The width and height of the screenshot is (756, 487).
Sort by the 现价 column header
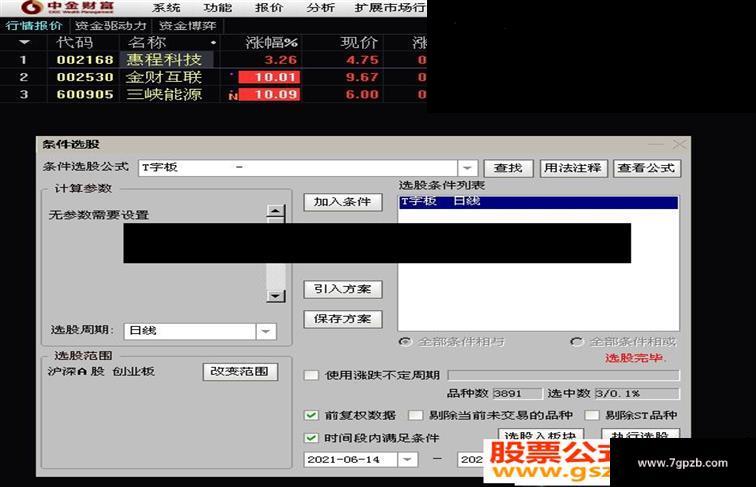359,42
